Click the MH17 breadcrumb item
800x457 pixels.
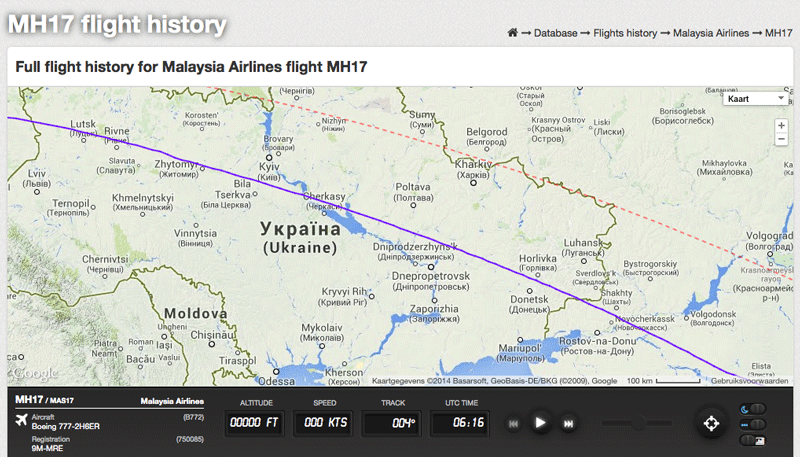coord(779,33)
